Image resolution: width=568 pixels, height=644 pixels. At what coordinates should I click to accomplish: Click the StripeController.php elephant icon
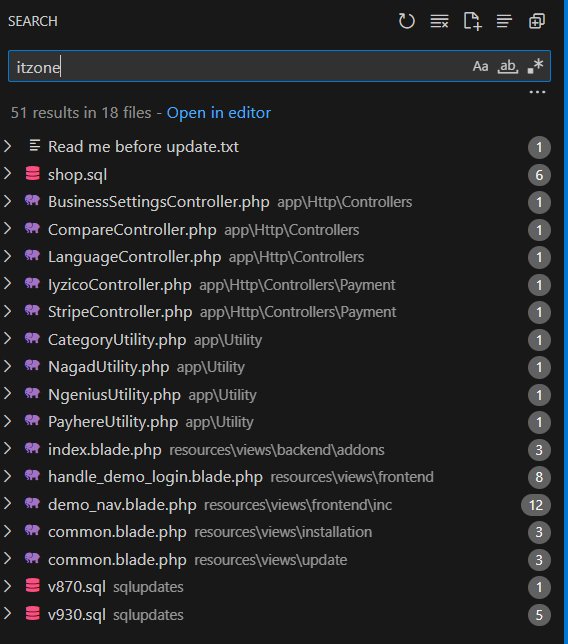click(x=32, y=310)
